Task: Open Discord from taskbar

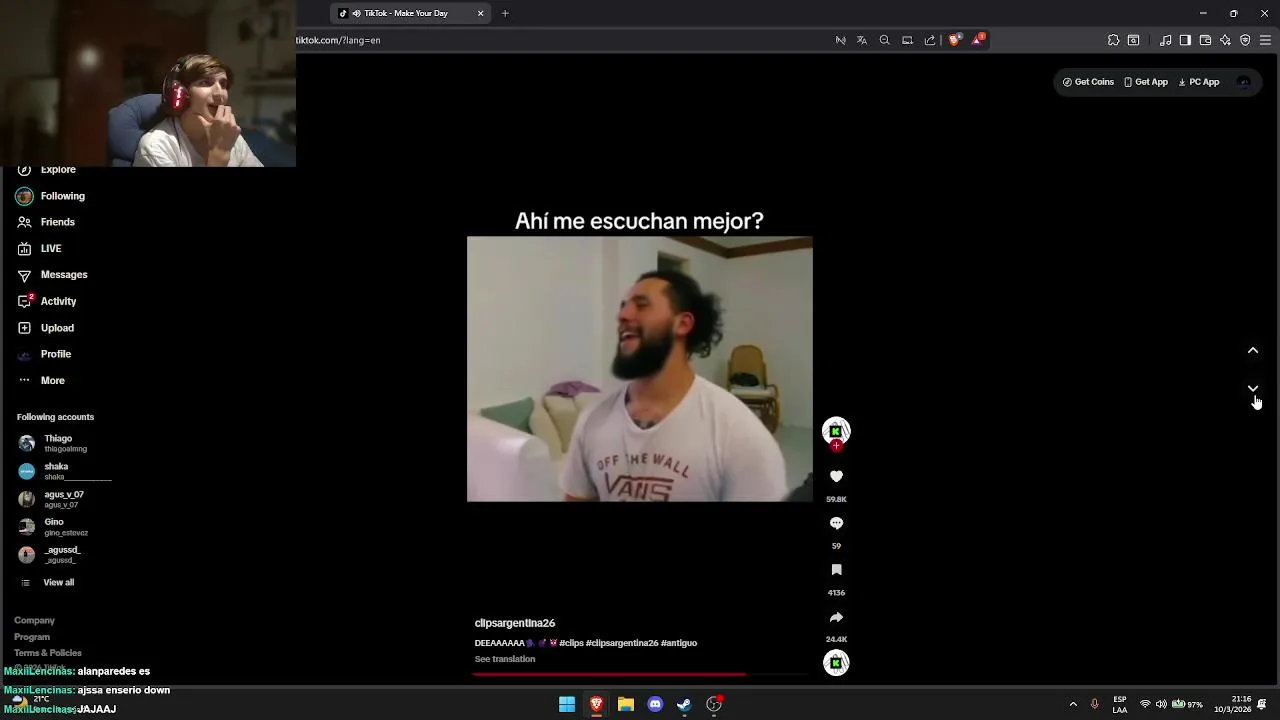Action: (655, 704)
